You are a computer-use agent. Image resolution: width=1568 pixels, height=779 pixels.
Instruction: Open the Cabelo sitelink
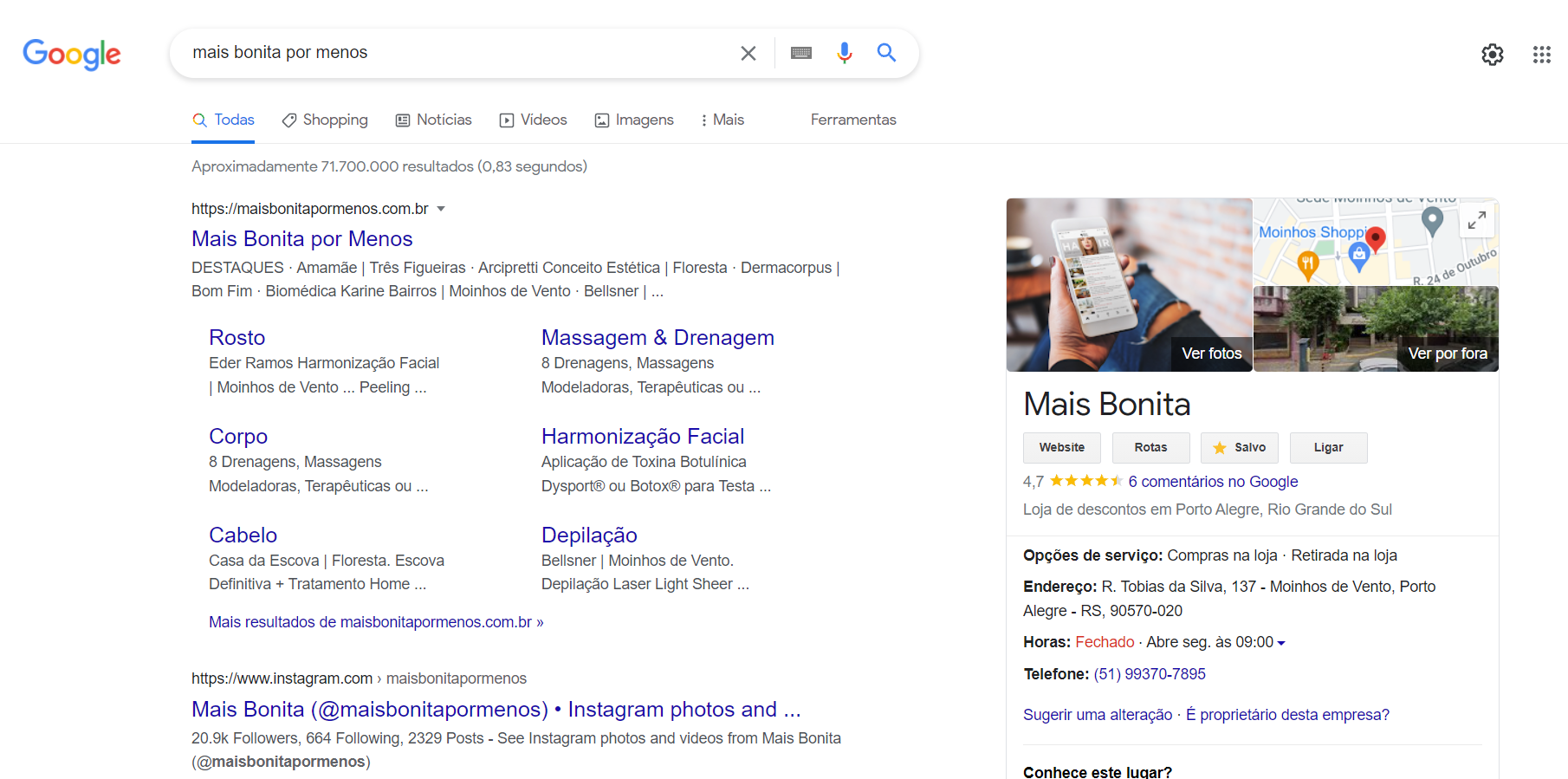click(243, 535)
